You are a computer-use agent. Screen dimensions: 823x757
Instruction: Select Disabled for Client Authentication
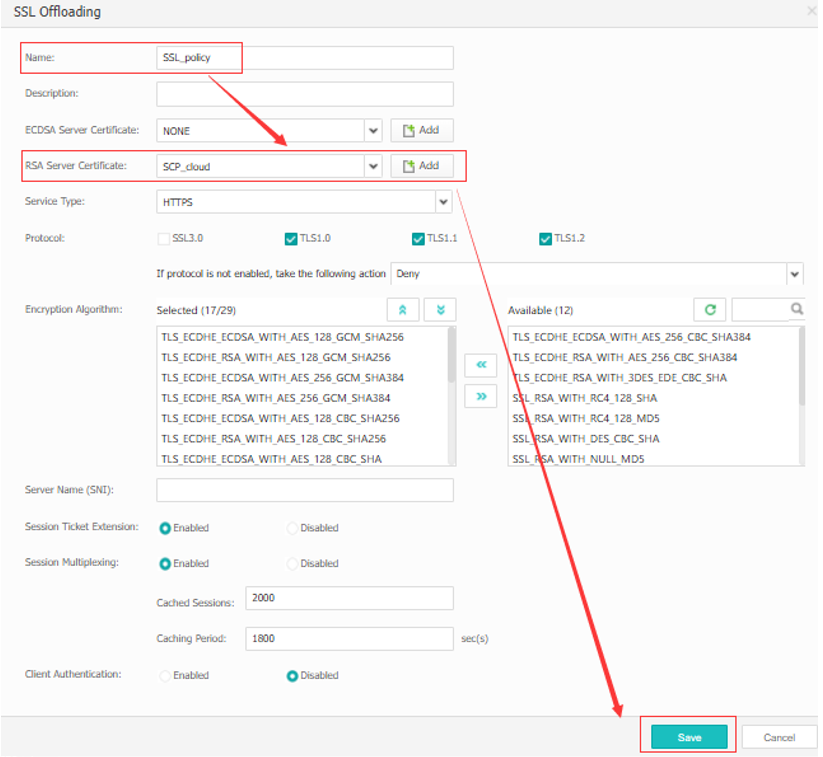pos(292,676)
